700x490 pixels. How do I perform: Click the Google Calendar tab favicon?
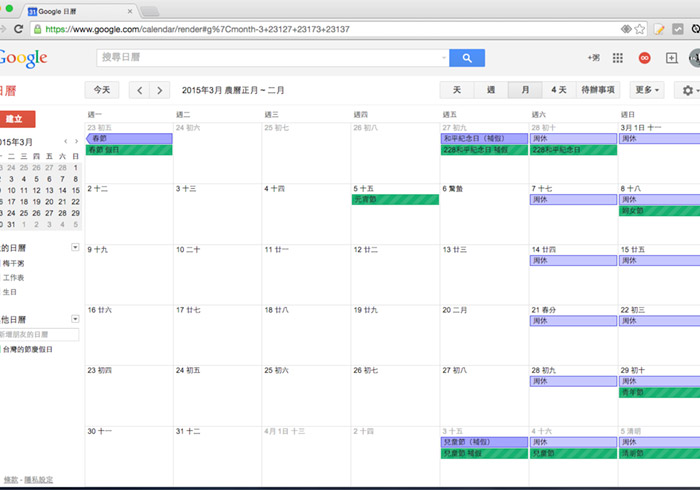pos(32,12)
